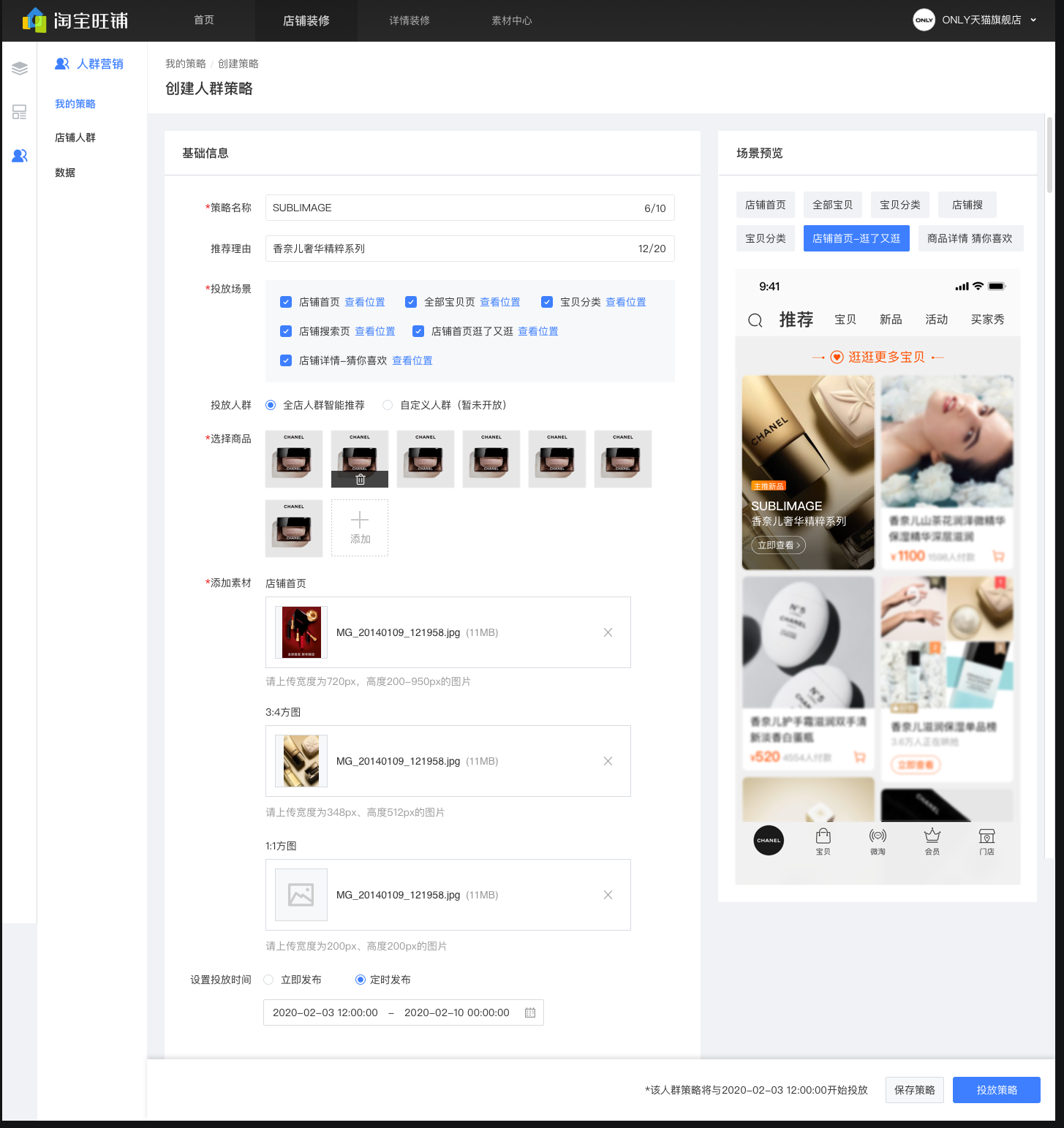Tap the 宝贝 bag icon in the preview bar
The height and width of the screenshot is (1128, 1064).
point(823,836)
